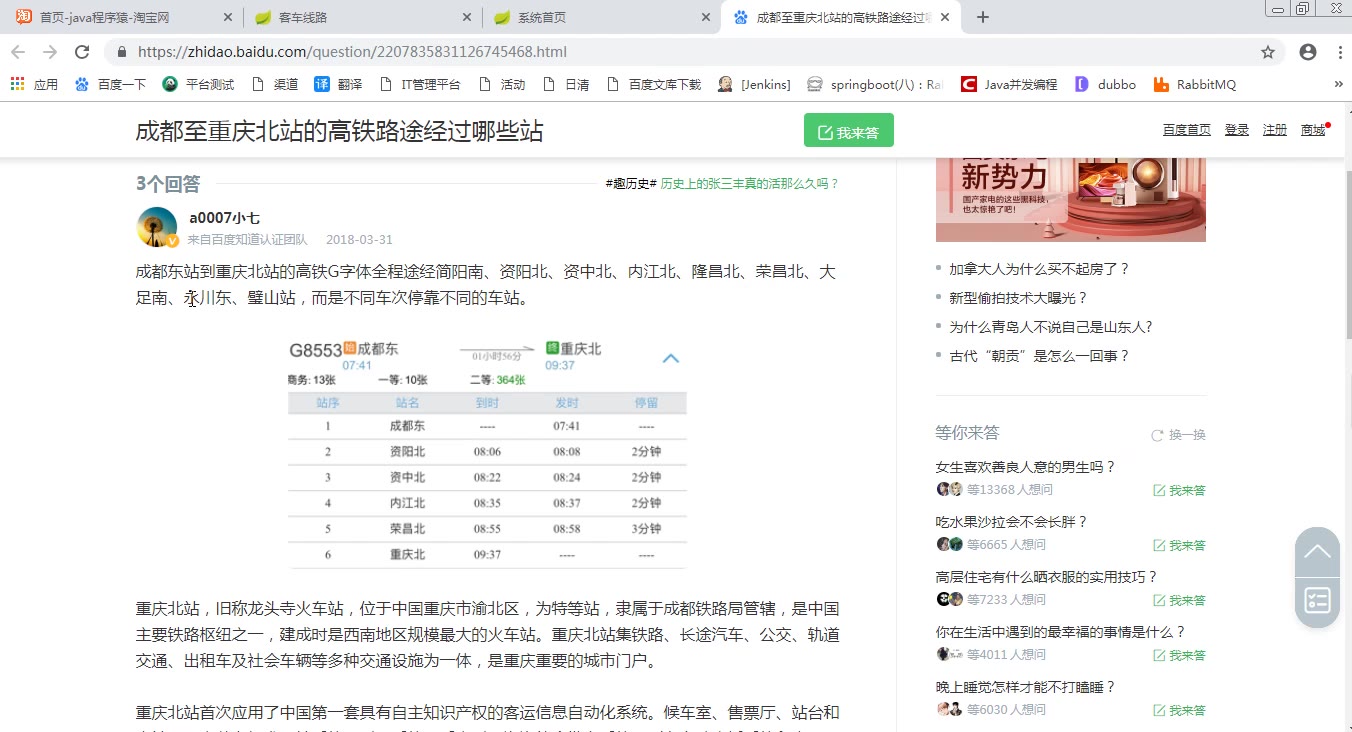The image size is (1352, 732).
Task: Open the 渠道 bookmark
Action: [x=275, y=85]
